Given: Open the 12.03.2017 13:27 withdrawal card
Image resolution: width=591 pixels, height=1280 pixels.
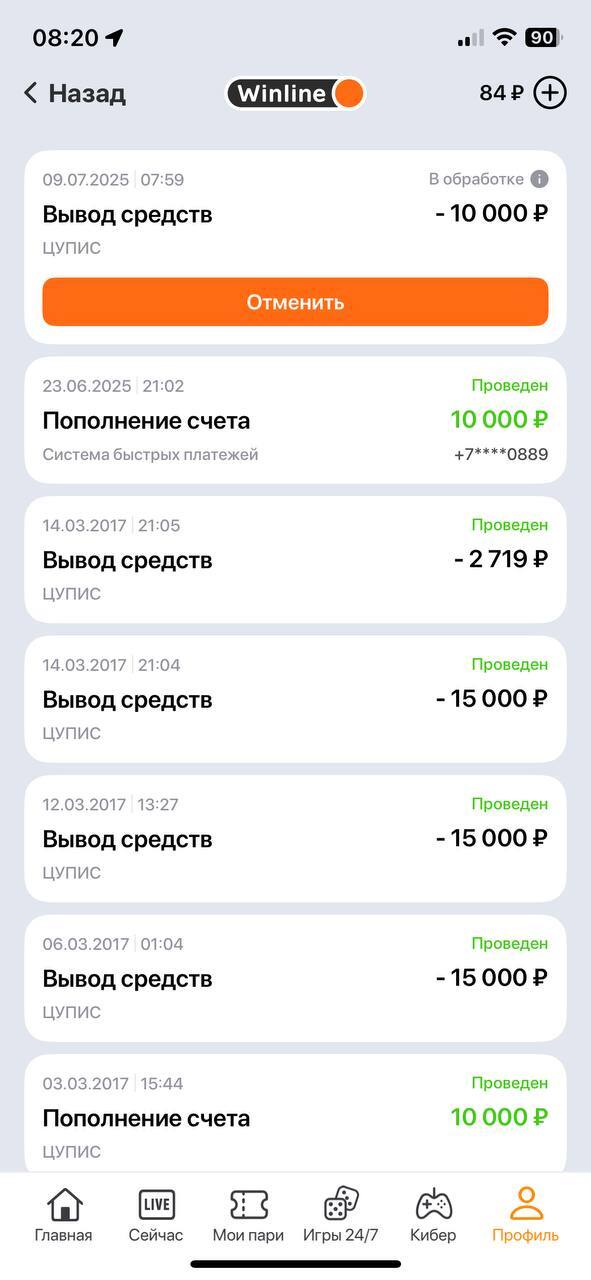Looking at the screenshot, I should [295, 839].
